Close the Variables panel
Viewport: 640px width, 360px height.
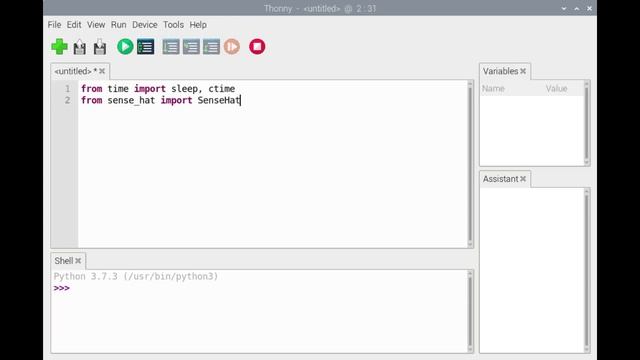(523, 71)
